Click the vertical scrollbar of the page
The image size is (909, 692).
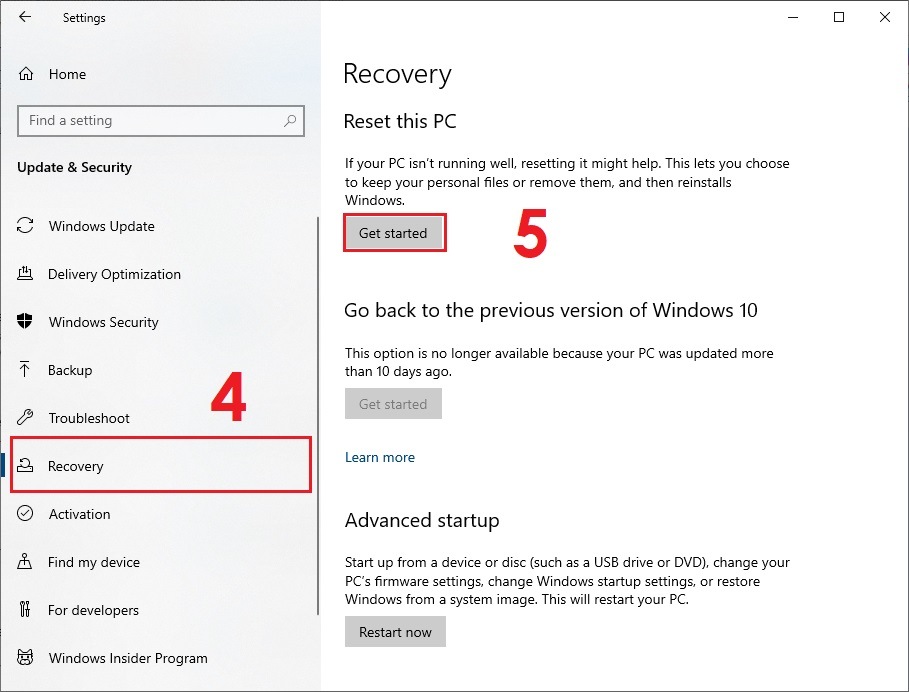318,400
